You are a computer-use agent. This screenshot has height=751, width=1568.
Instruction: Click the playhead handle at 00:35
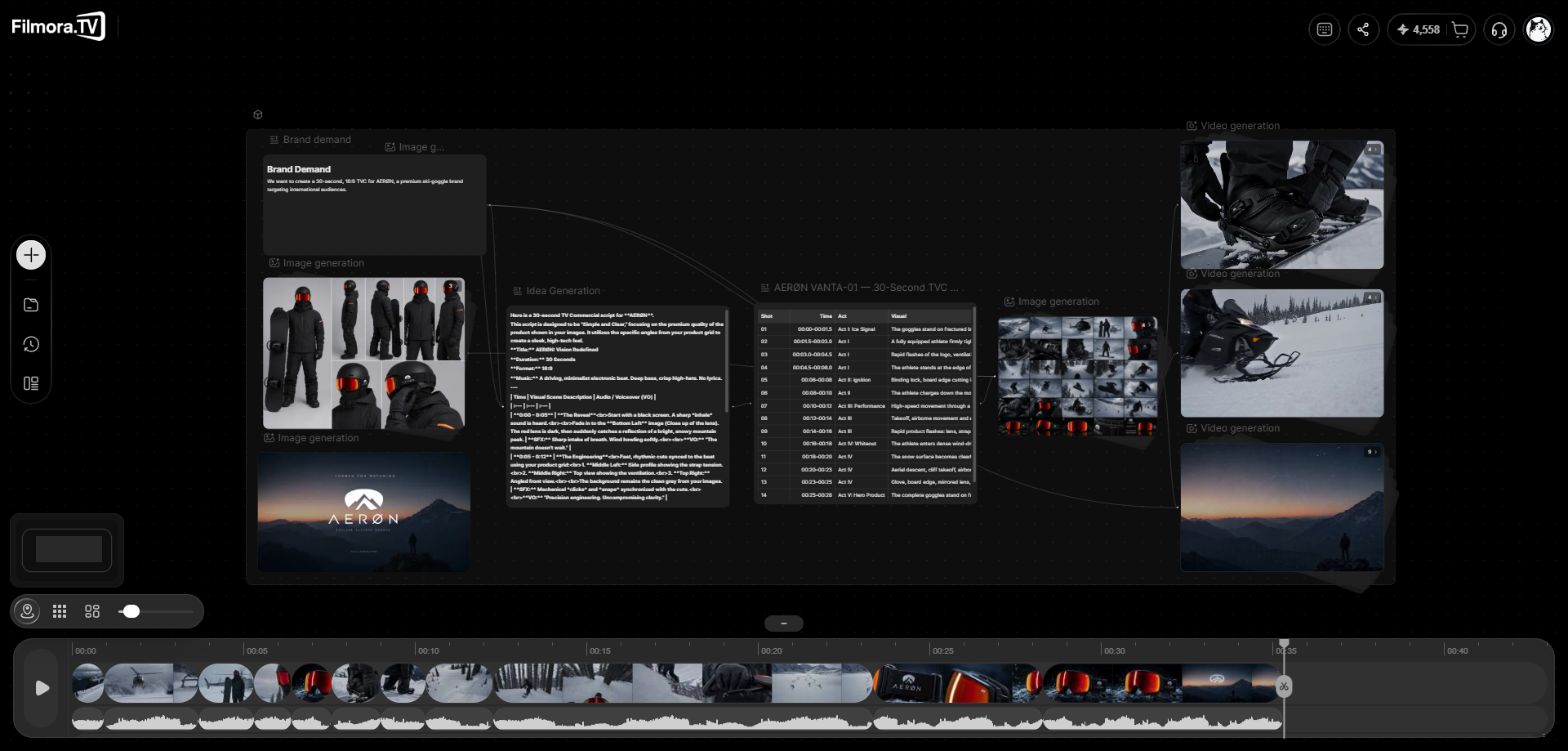click(1284, 644)
